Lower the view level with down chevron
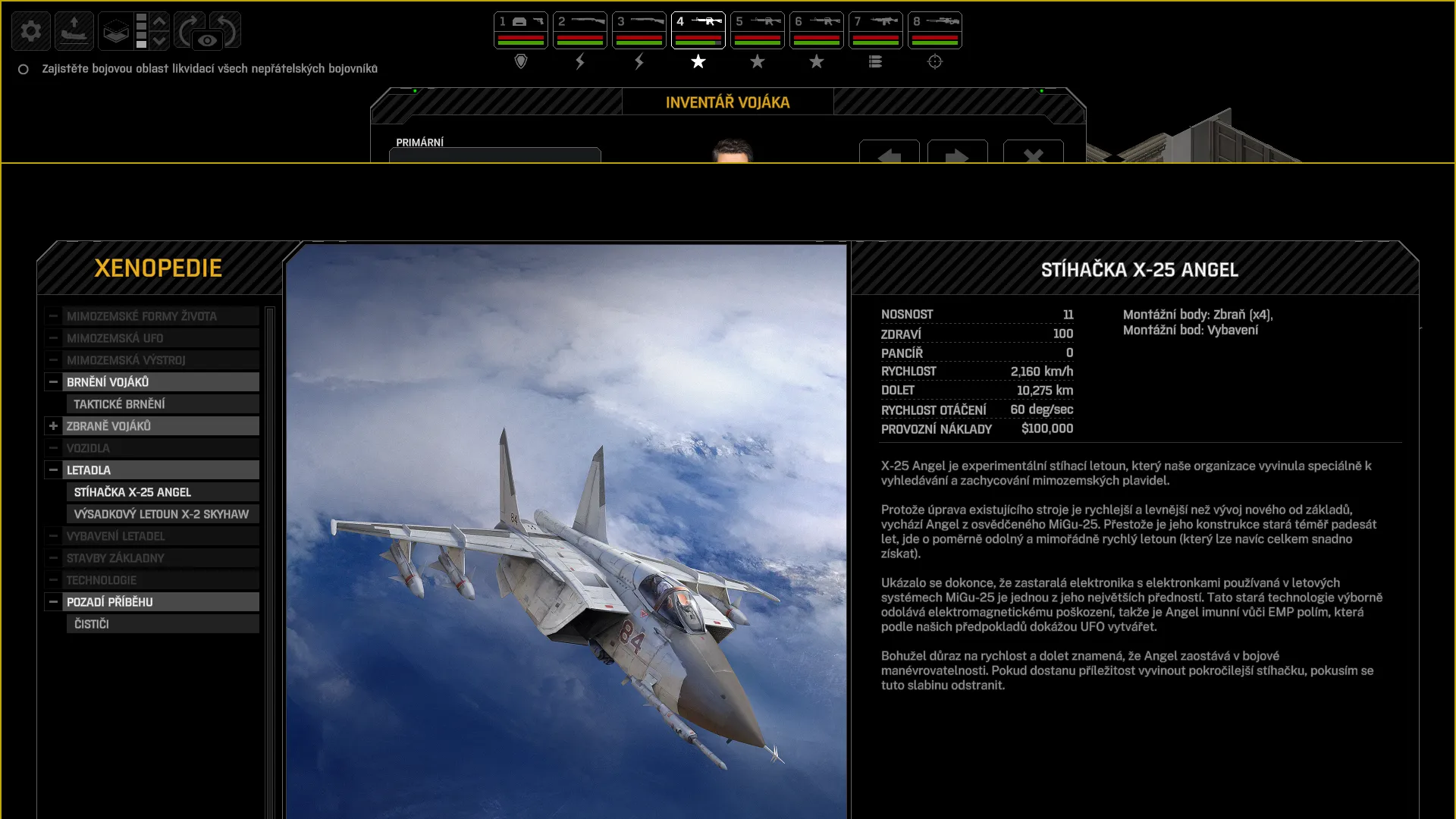This screenshot has width=1456, height=819. click(159, 40)
